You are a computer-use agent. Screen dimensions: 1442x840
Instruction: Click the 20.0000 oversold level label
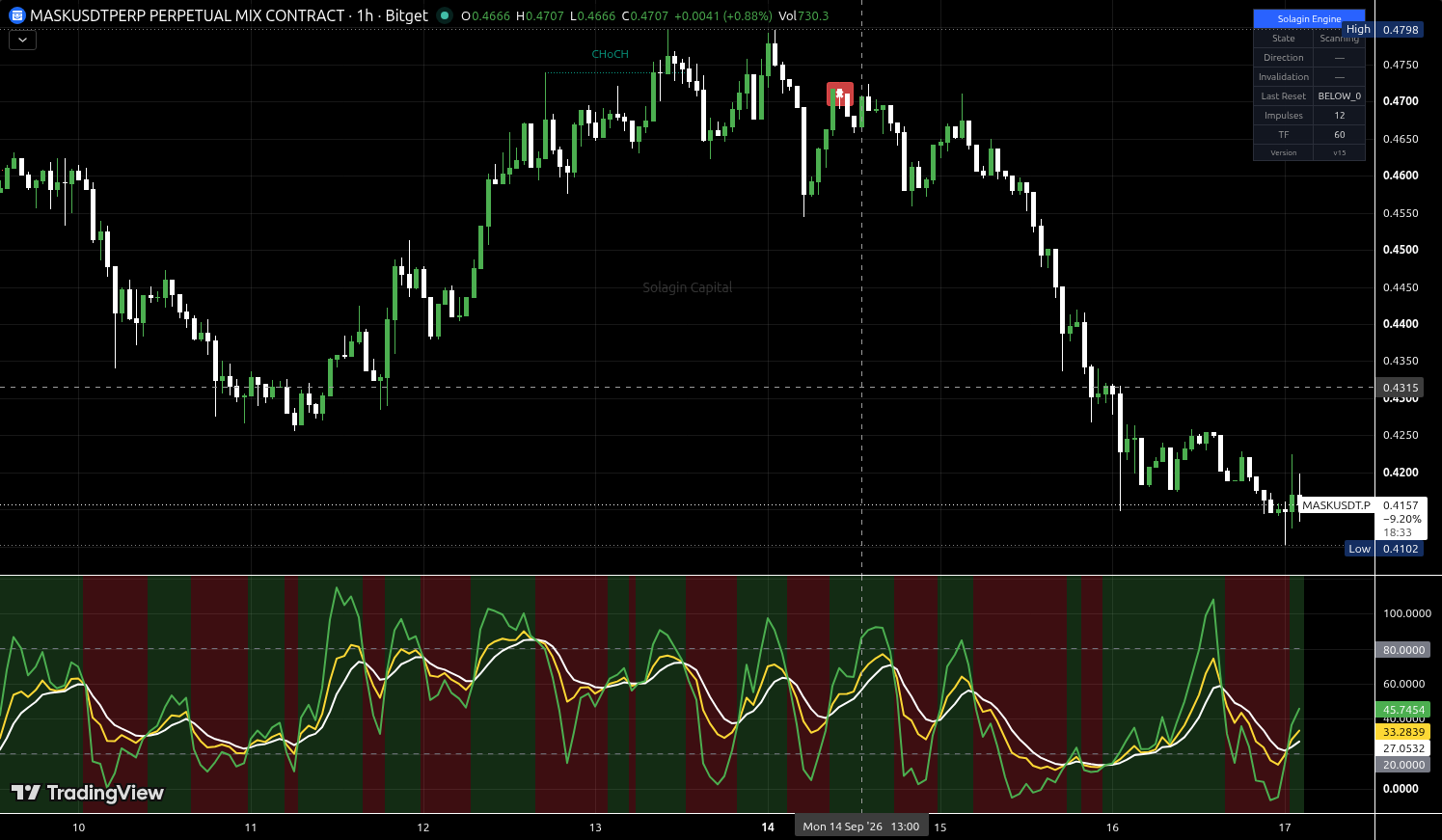point(1403,765)
